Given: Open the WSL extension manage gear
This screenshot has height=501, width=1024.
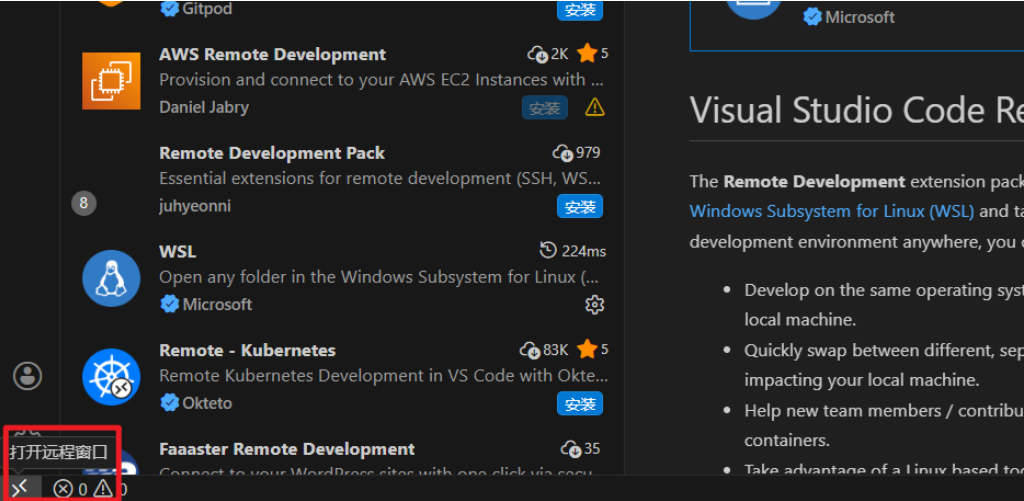Looking at the screenshot, I should click(x=594, y=304).
